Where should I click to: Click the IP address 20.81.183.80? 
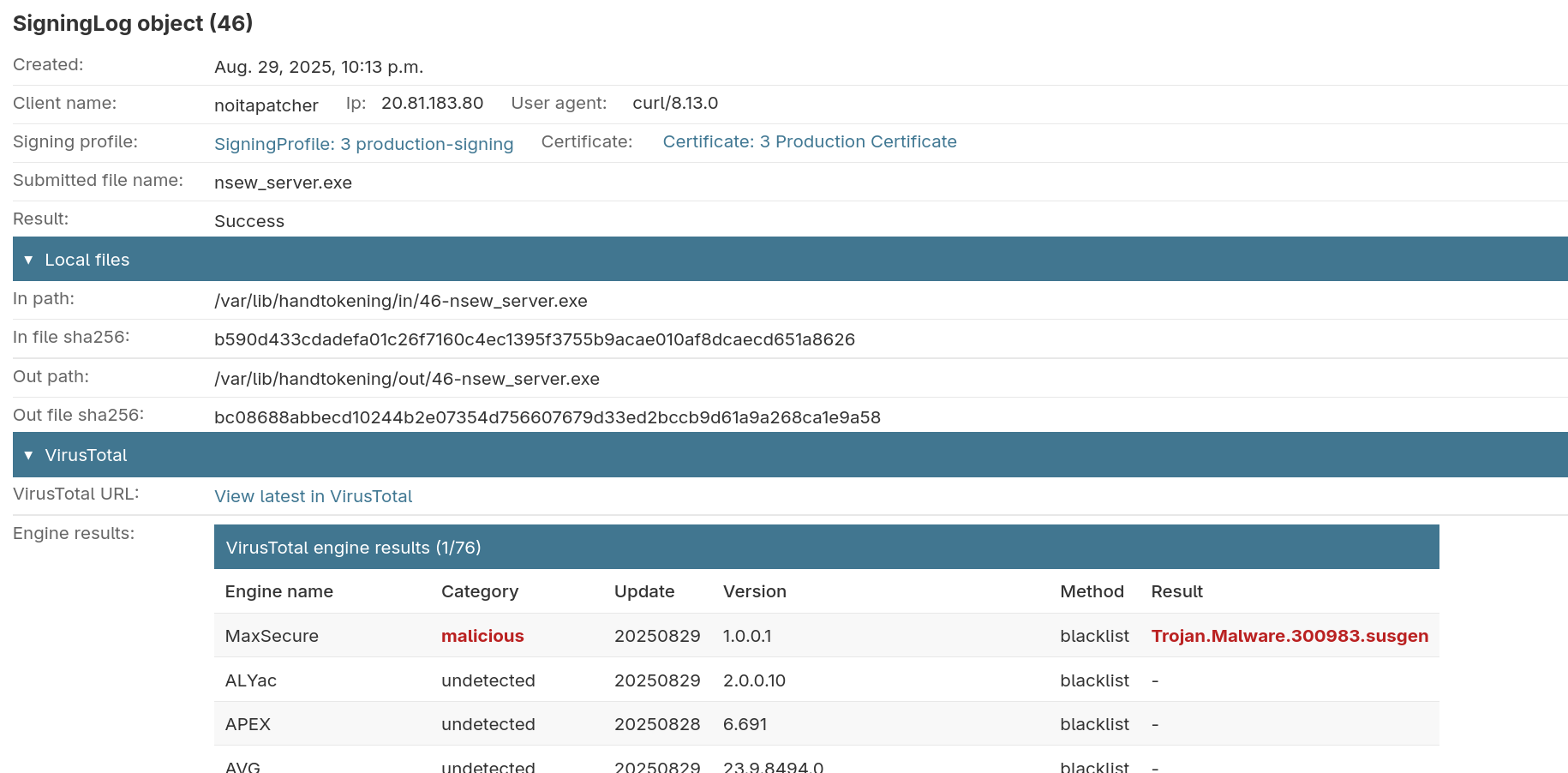432,103
